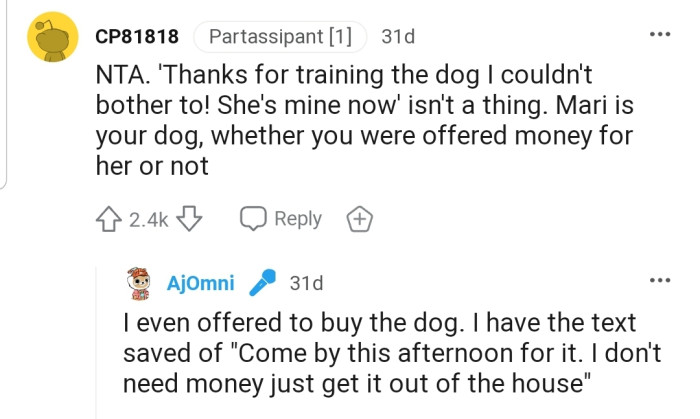Upvote the CP81818 comment
Viewport: 700px width, 419px height.
pyautogui.click(x=108, y=219)
